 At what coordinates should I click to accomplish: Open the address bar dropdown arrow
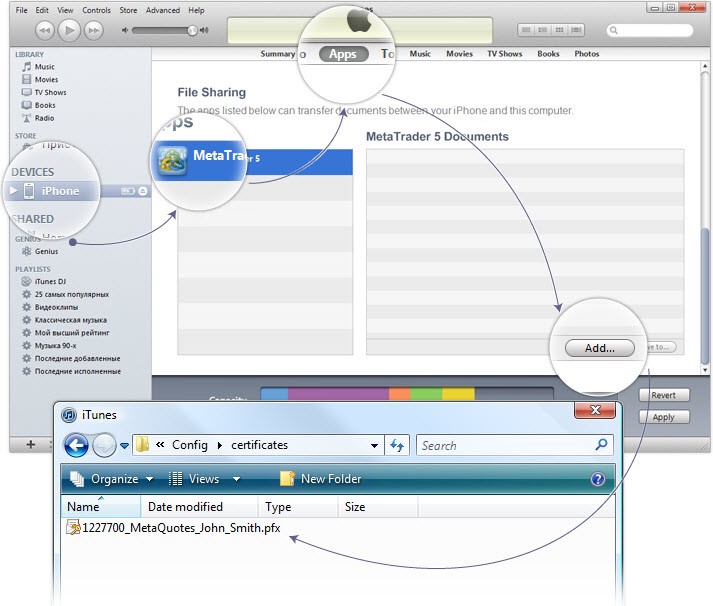point(374,446)
